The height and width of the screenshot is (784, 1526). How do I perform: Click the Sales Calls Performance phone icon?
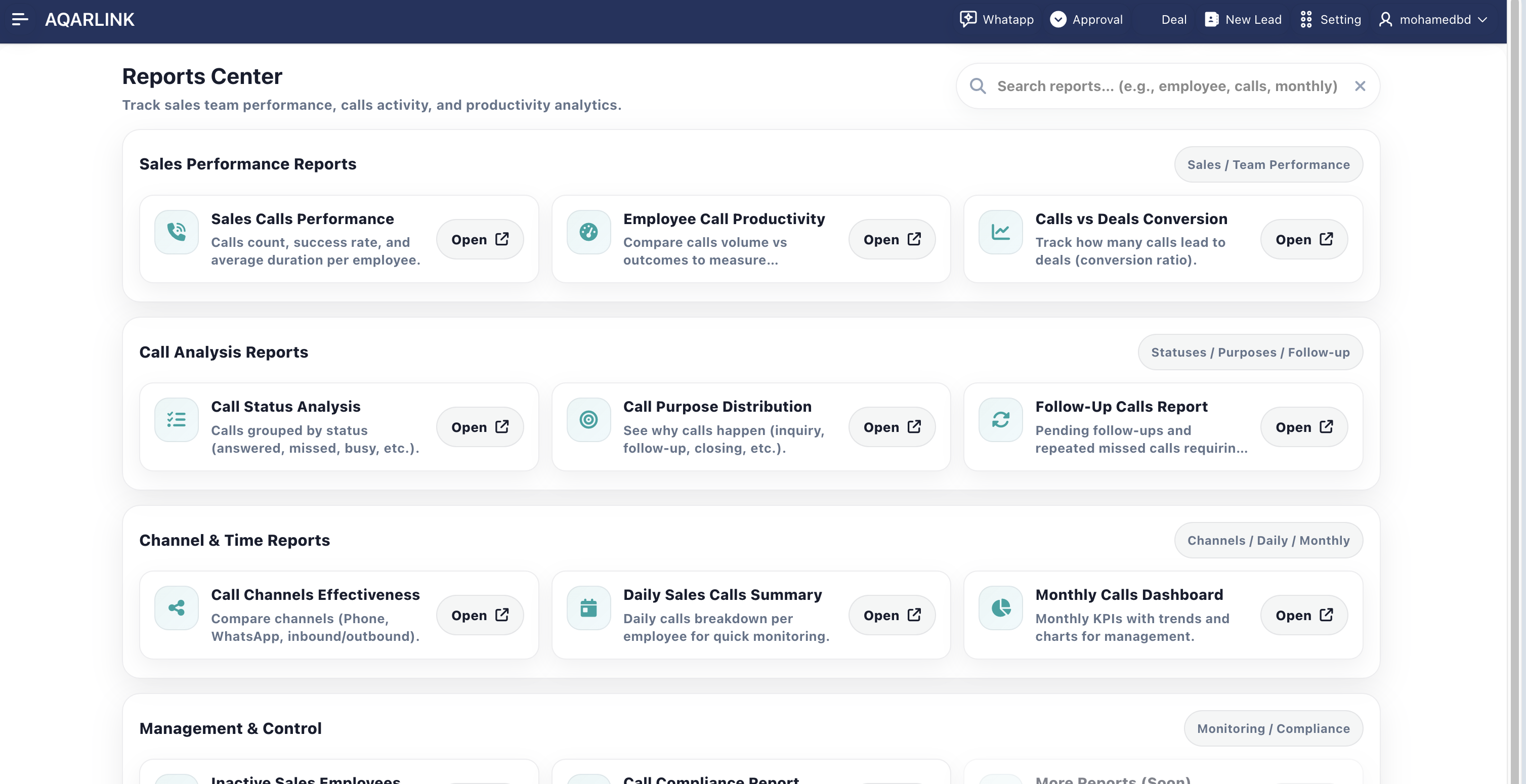click(176, 232)
